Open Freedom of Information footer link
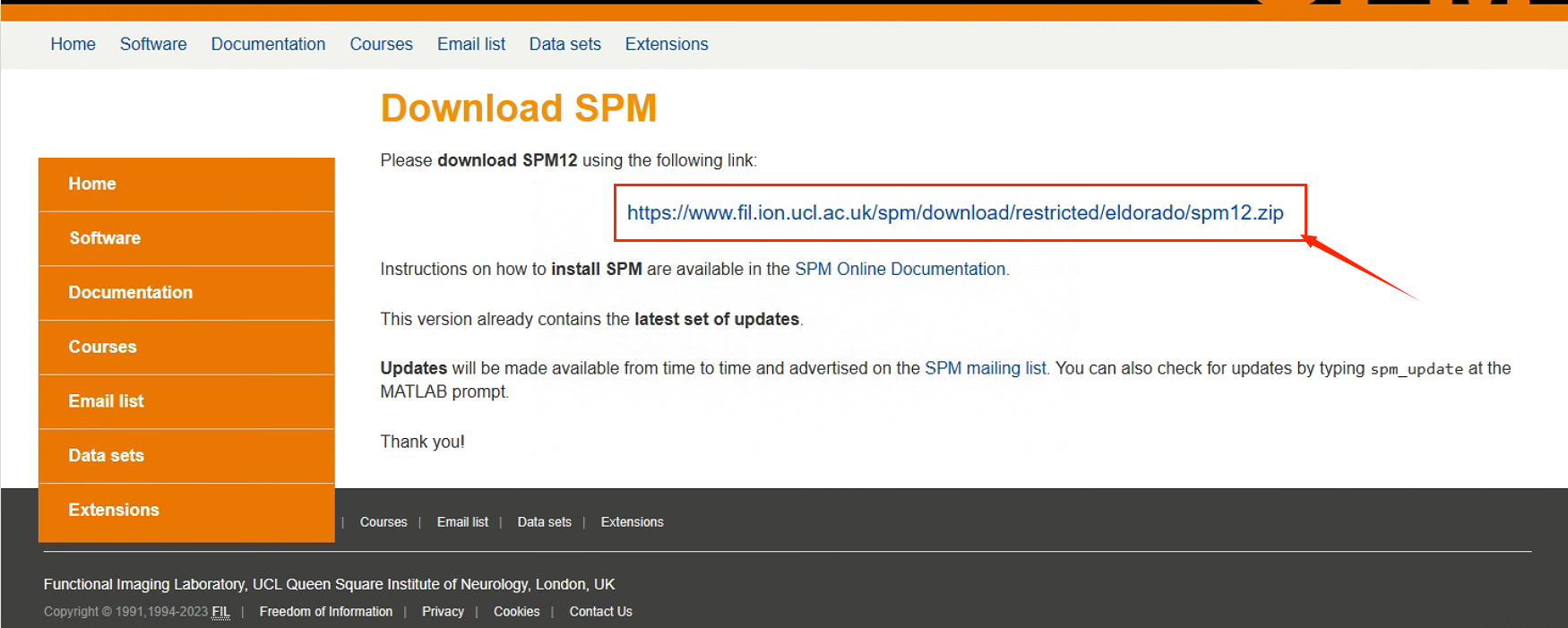Image resolution: width=1568 pixels, height=628 pixels. tap(326, 612)
